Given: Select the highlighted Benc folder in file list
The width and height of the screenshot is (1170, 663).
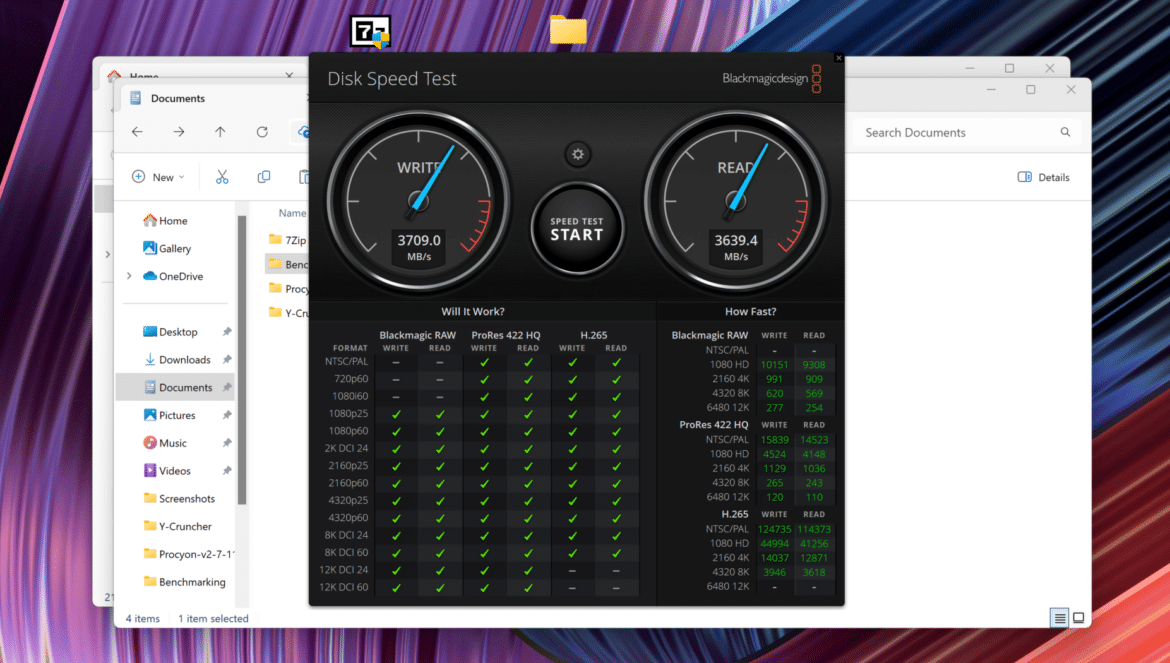Looking at the screenshot, I should [x=287, y=264].
